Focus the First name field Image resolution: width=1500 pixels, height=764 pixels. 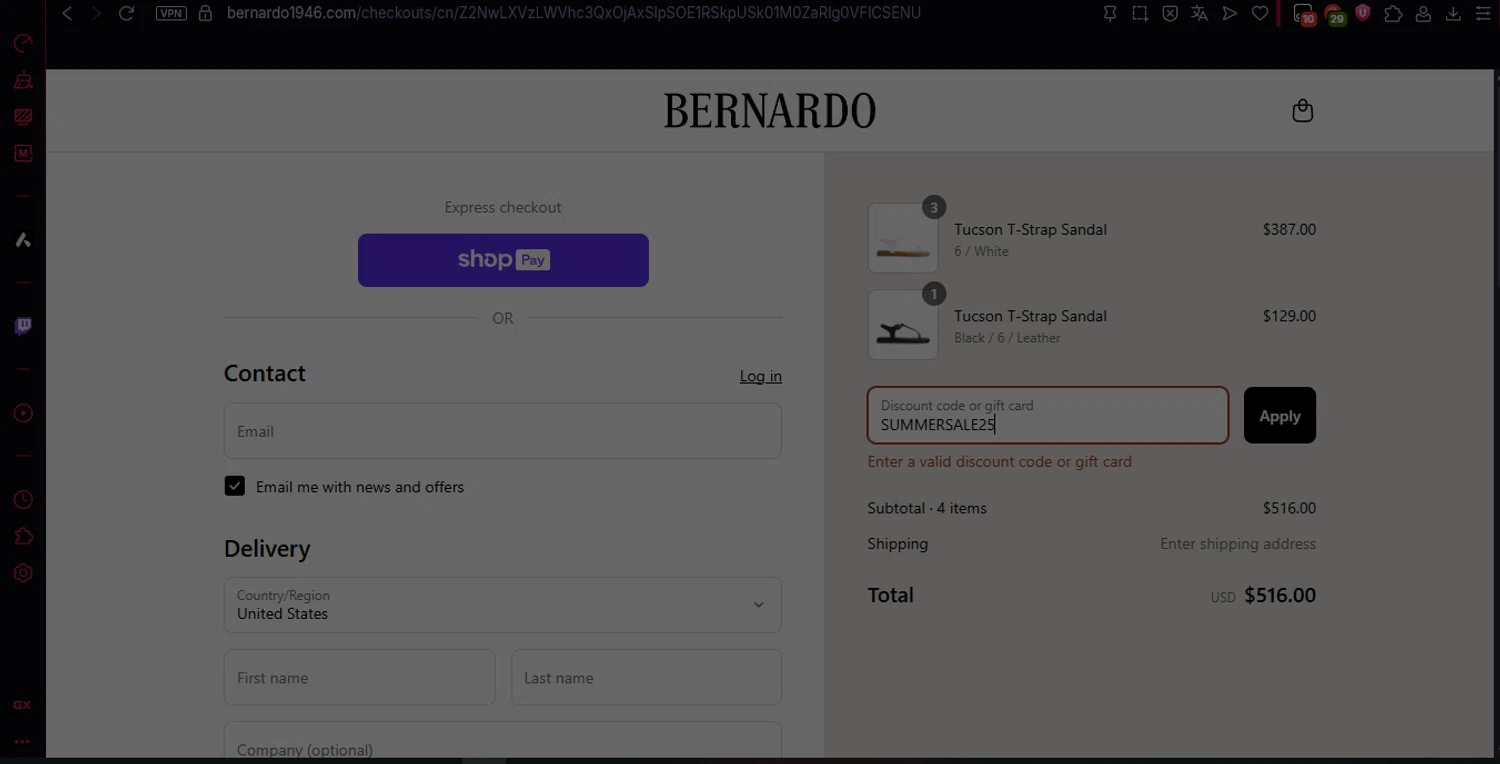pos(359,677)
